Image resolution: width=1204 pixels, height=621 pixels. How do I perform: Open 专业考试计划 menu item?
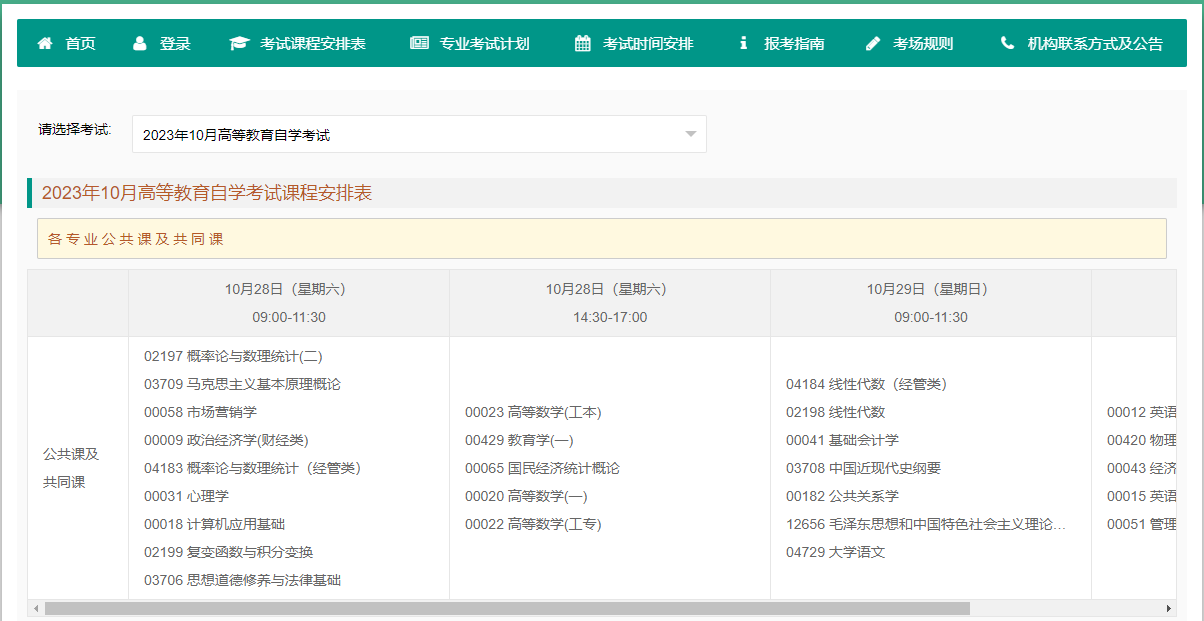pos(485,44)
